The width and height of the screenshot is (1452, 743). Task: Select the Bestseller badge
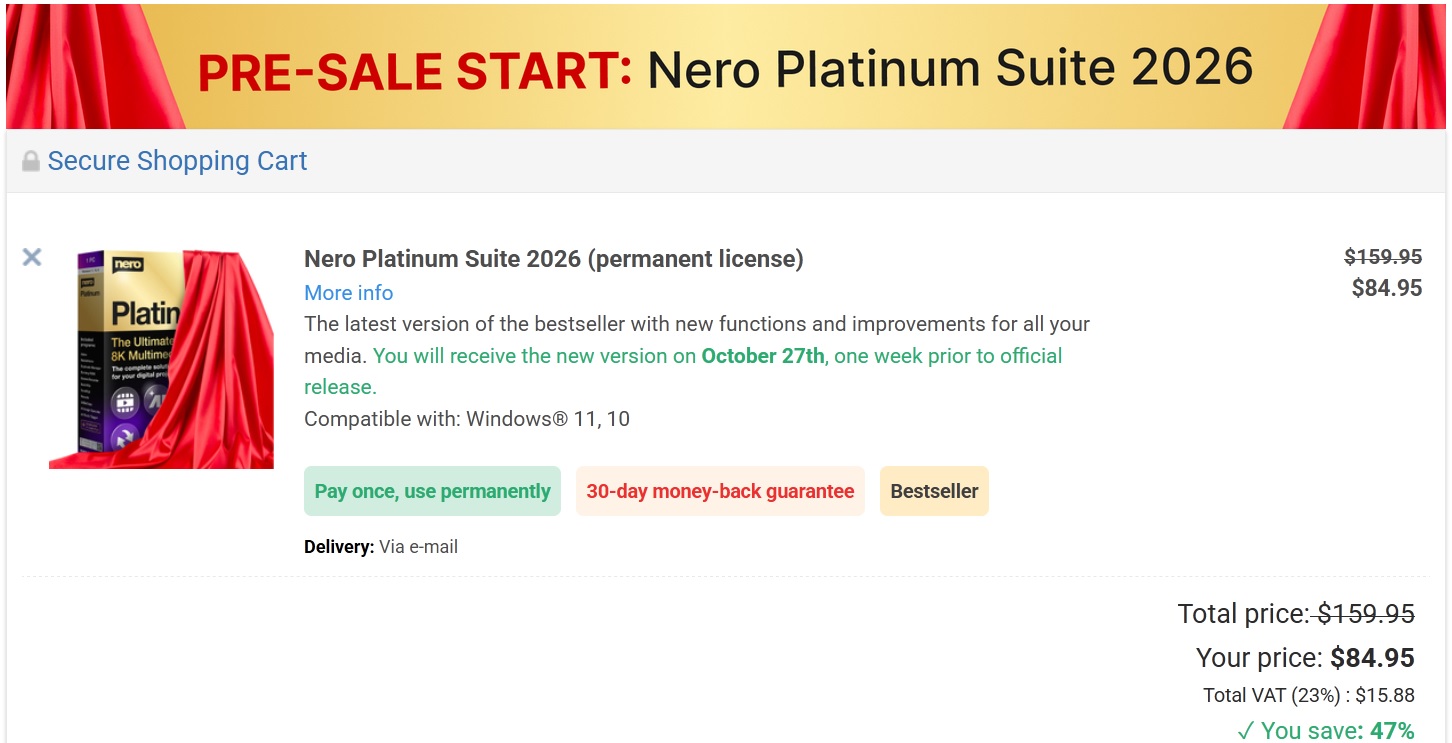coord(934,491)
